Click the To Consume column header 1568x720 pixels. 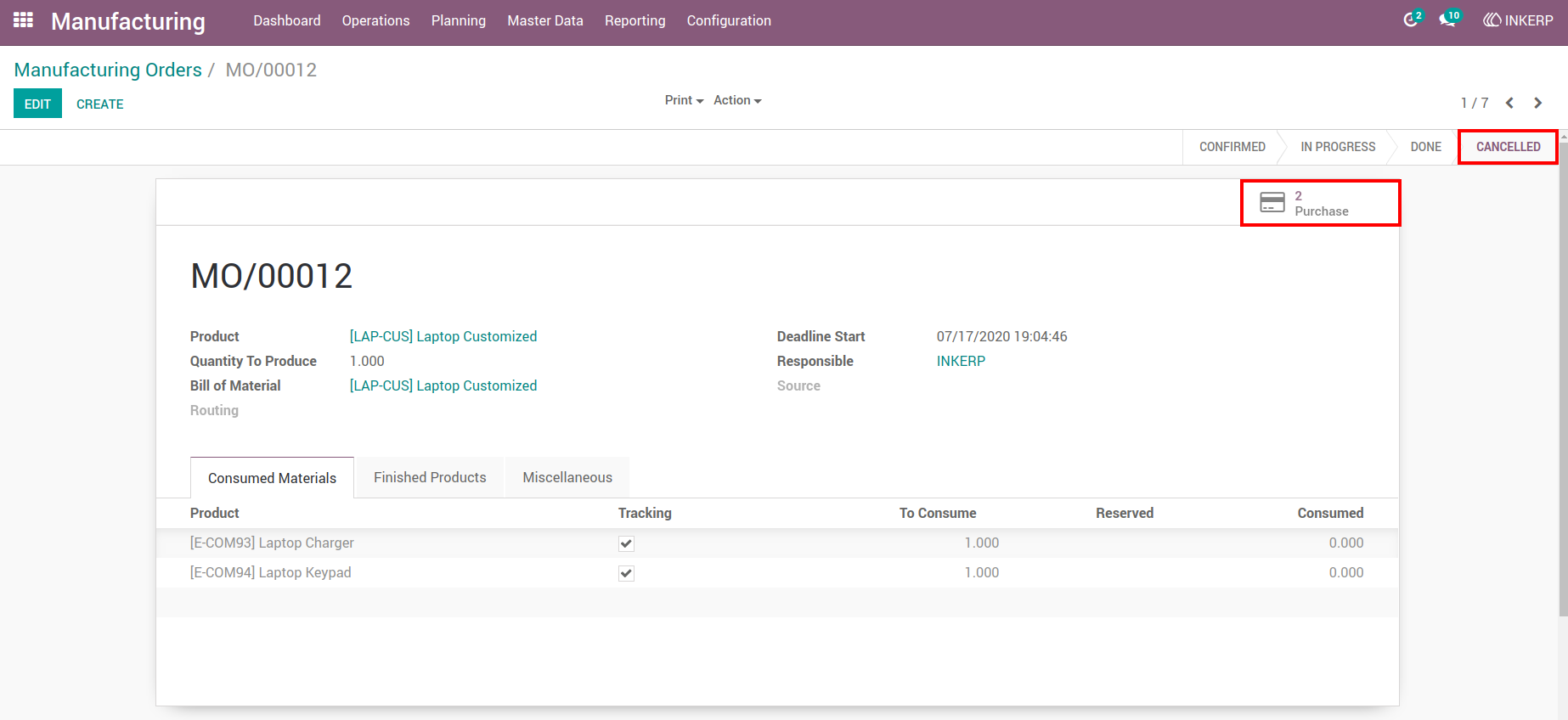938,513
